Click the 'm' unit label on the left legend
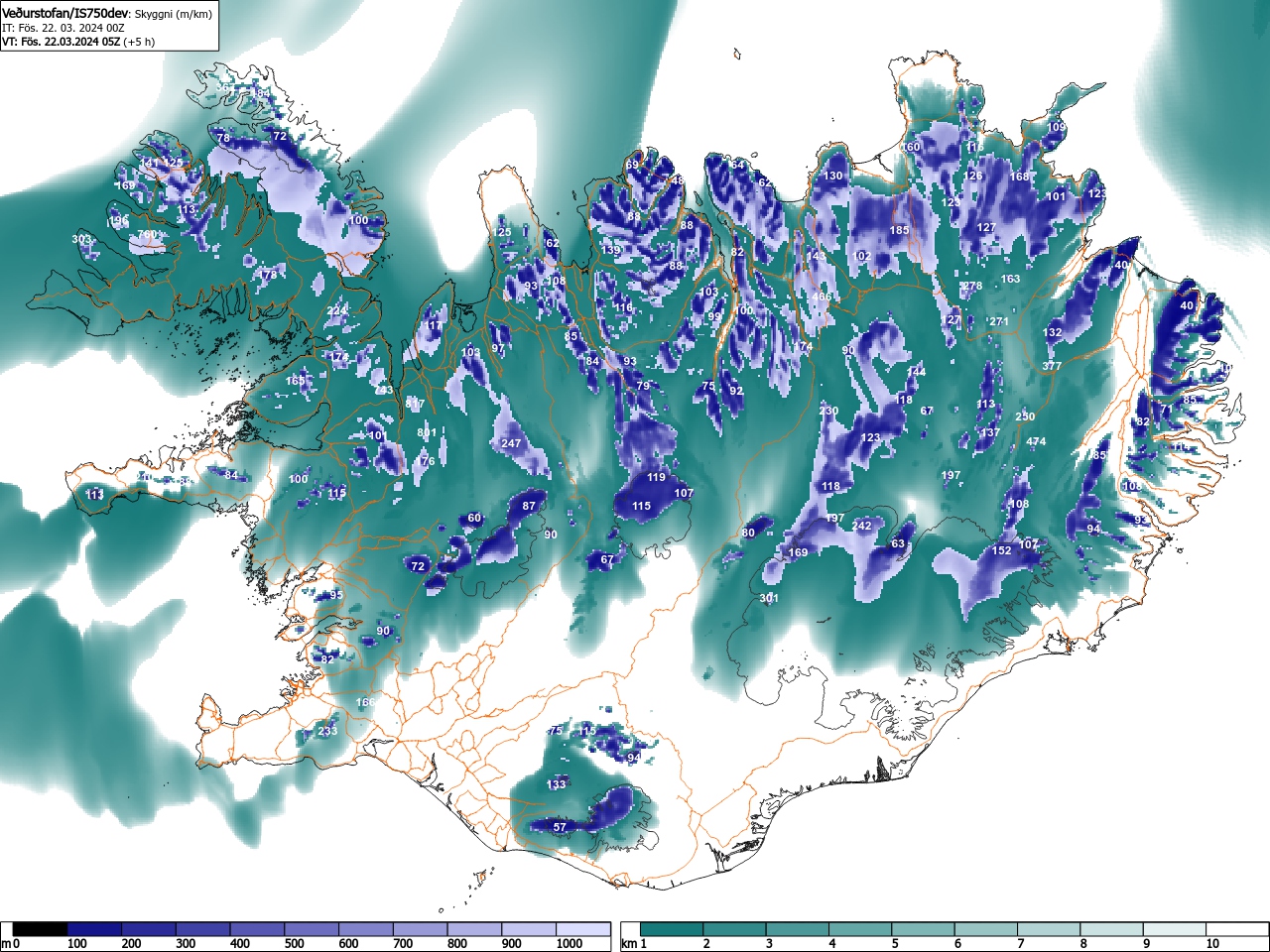The height and width of the screenshot is (952, 1270). [6, 944]
